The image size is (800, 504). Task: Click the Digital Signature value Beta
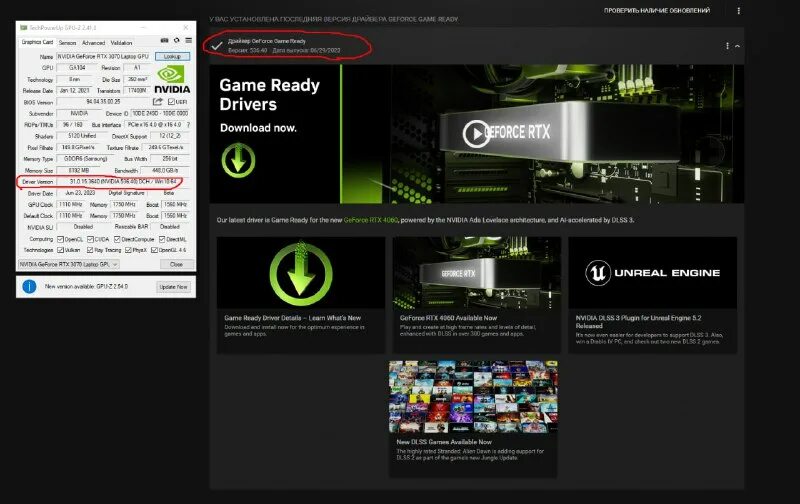click(169, 193)
